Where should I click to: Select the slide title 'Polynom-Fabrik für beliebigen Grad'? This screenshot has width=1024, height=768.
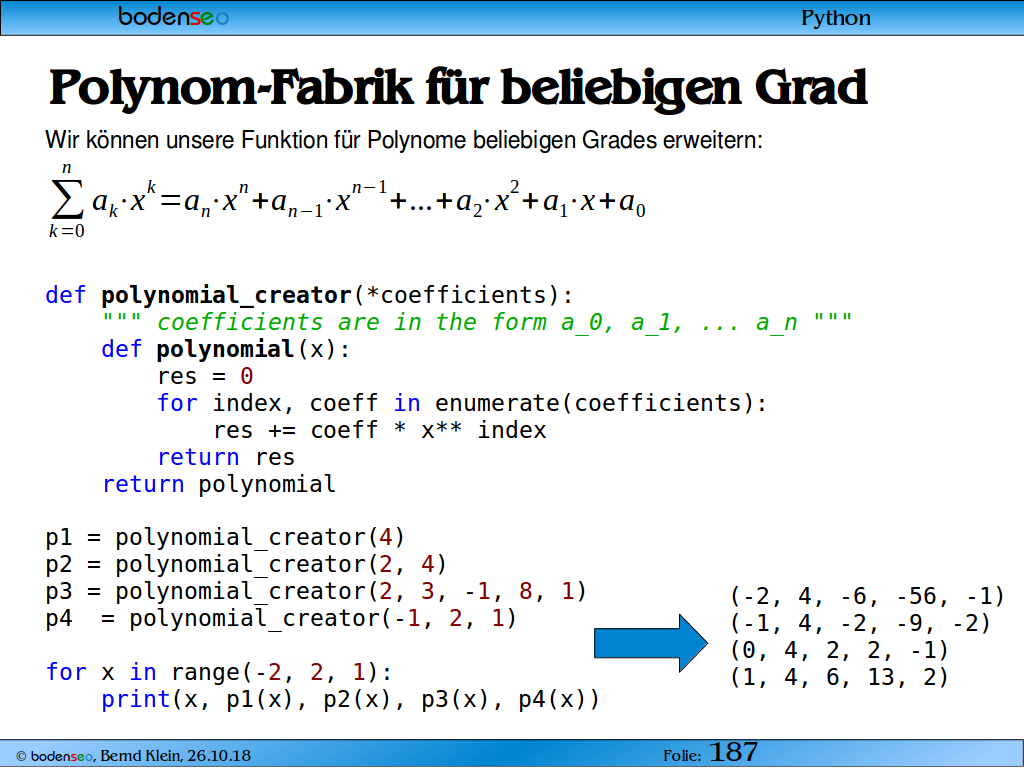458,88
